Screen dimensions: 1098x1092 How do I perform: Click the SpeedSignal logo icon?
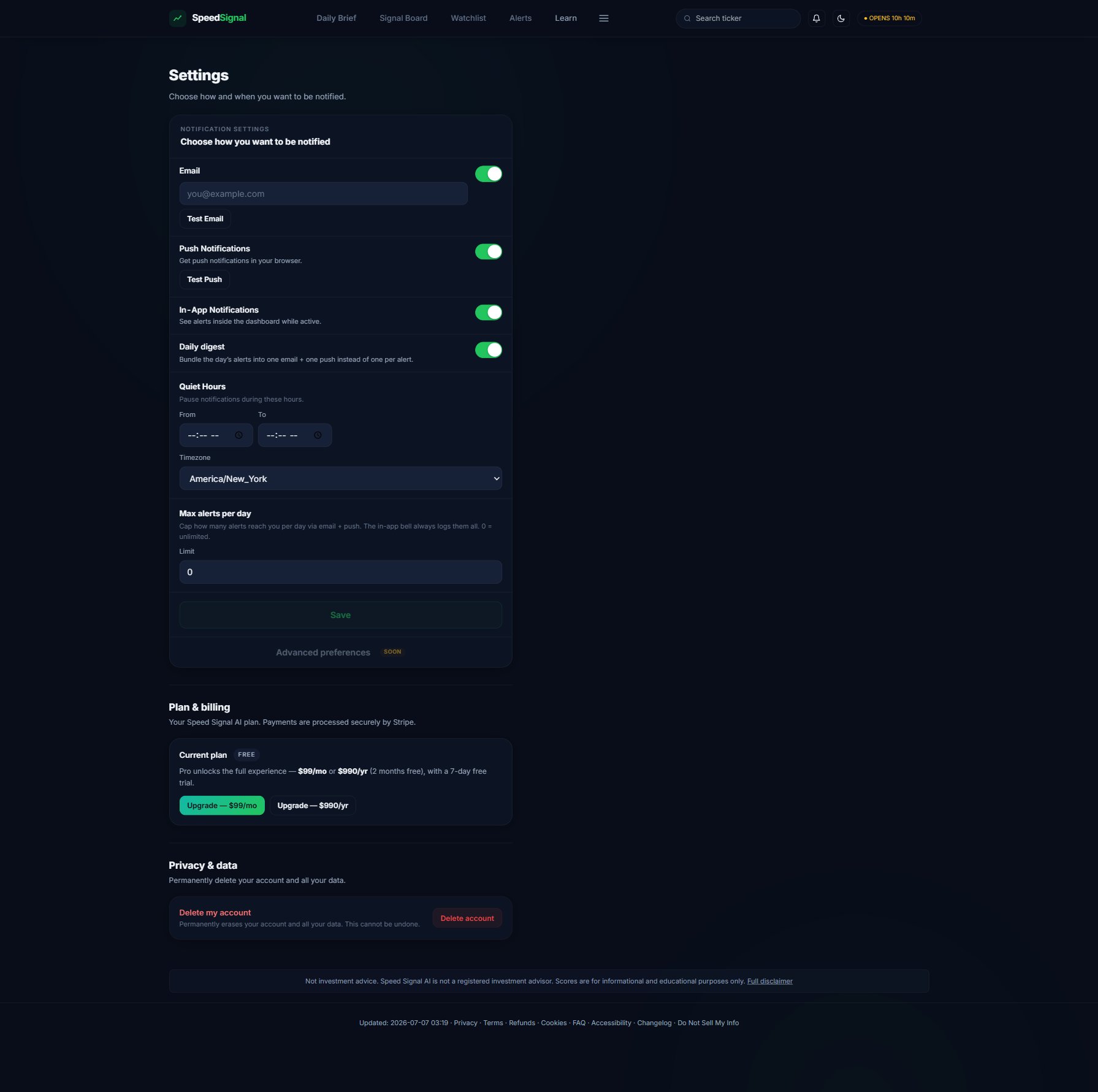[x=177, y=18]
